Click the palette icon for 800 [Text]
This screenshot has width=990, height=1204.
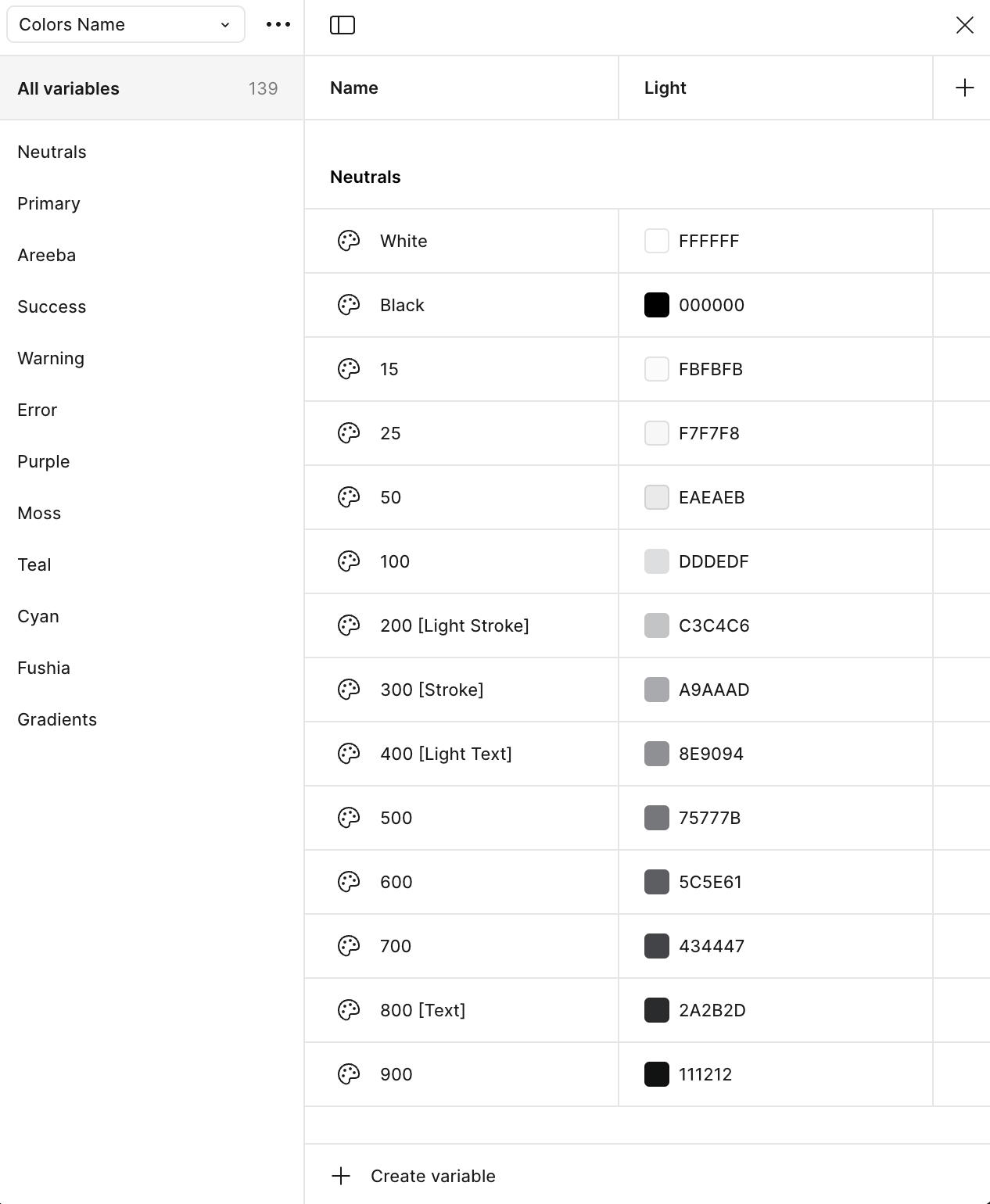click(349, 1010)
